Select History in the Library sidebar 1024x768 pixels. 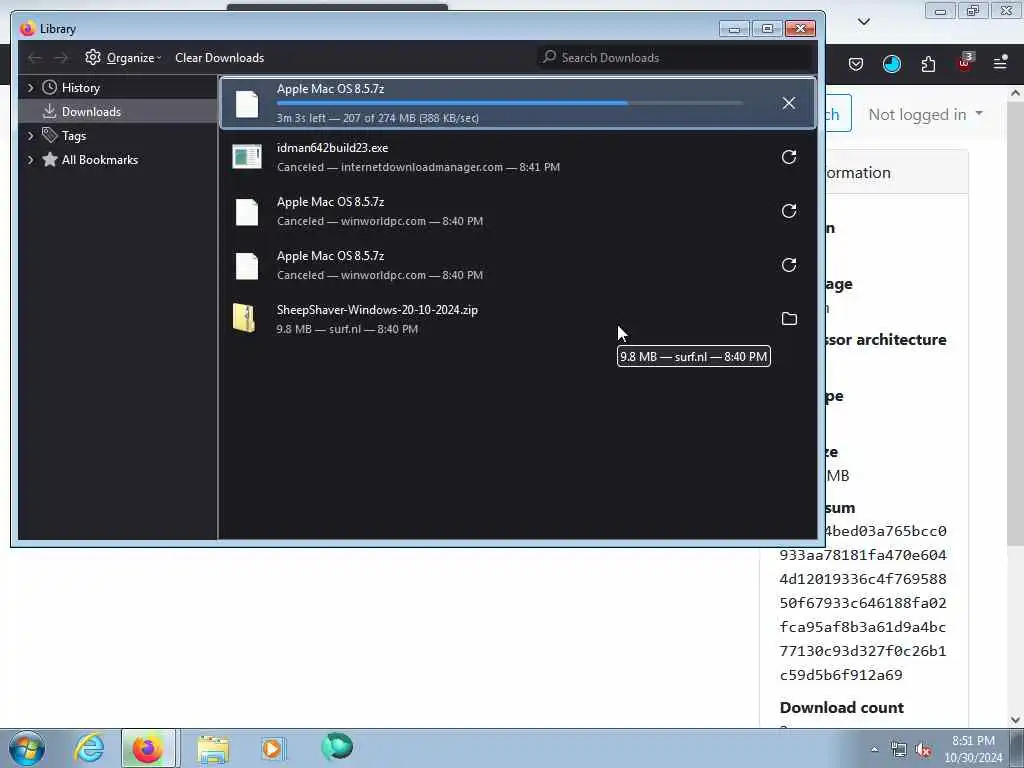[x=80, y=88]
